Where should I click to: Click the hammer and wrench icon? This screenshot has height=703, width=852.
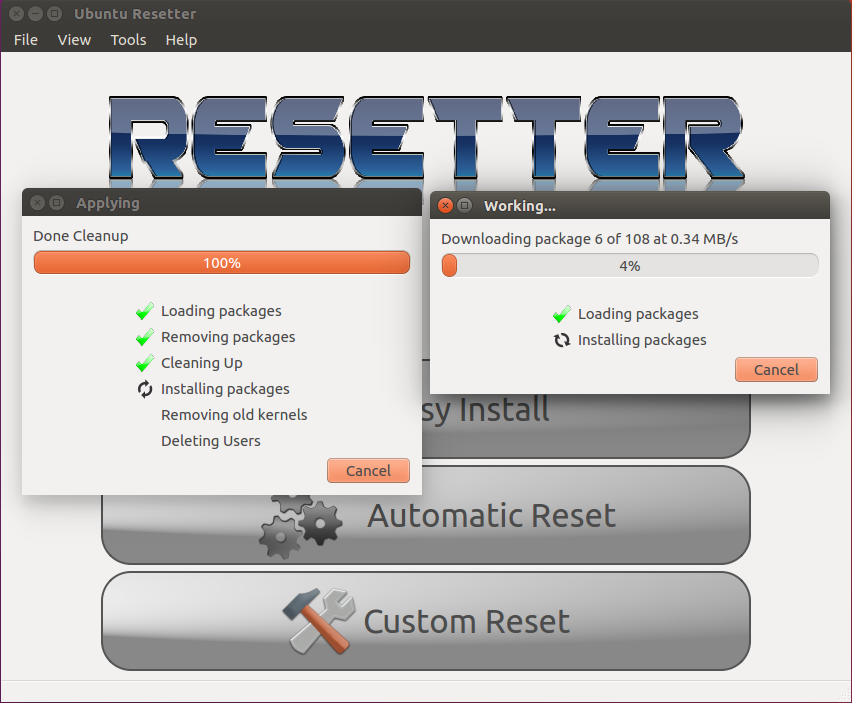319,620
